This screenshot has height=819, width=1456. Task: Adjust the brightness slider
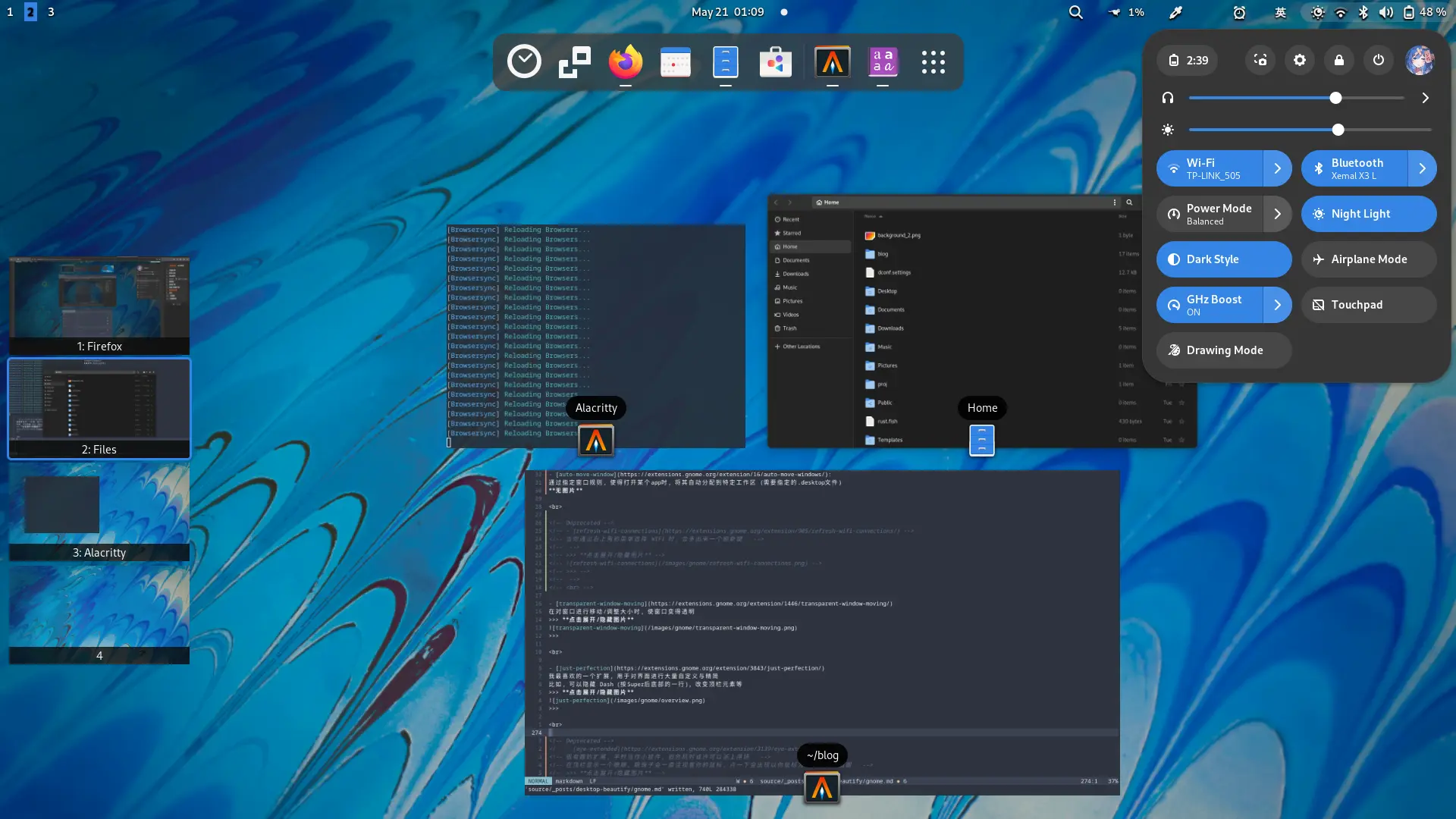(1310, 130)
